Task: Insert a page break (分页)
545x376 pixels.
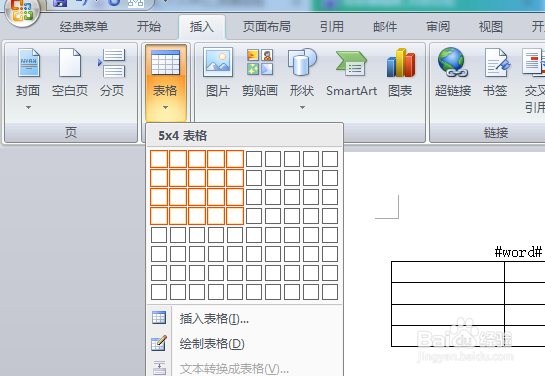Action: click(112, 73)
